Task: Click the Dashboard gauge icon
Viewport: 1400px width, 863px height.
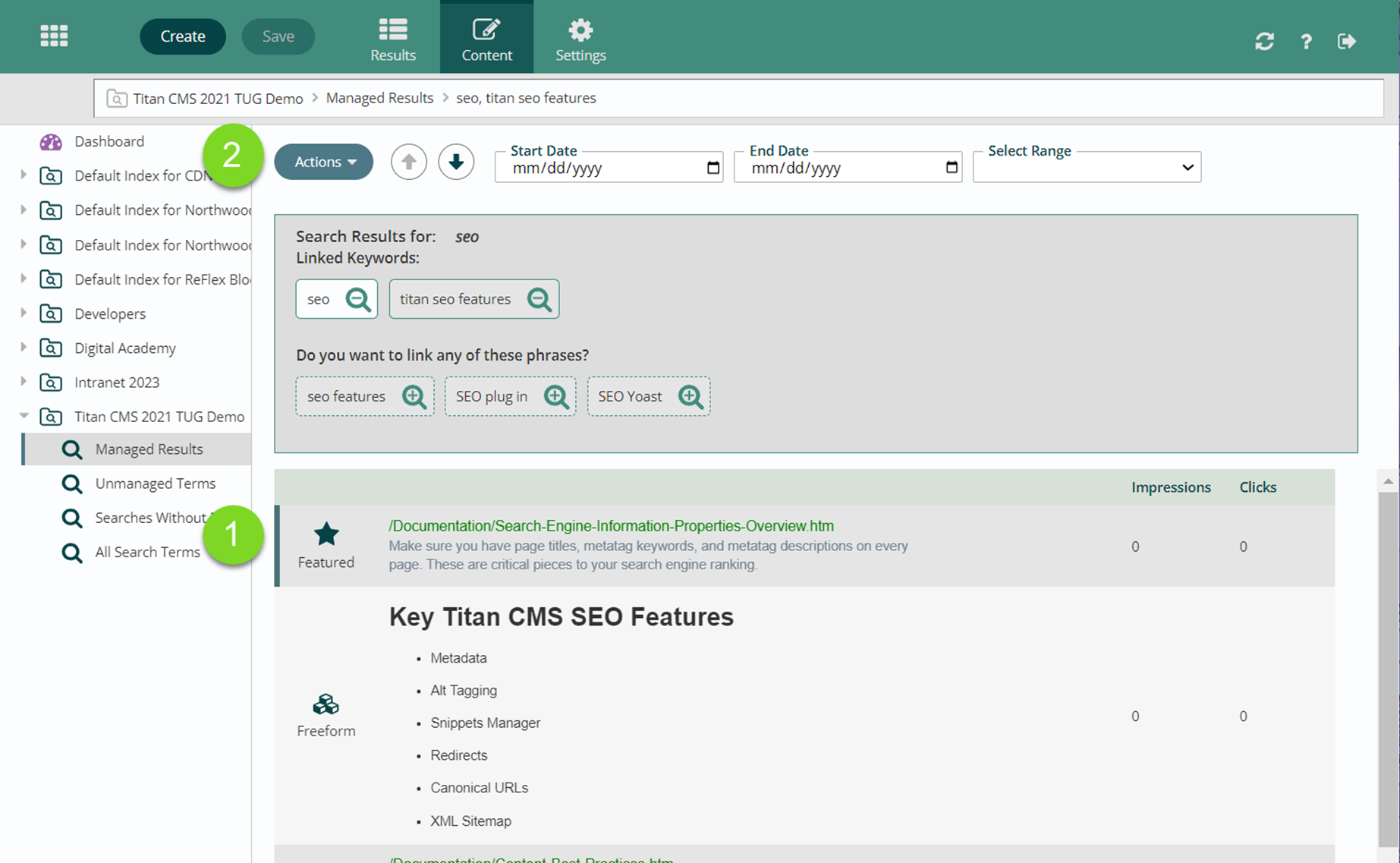Action: coord(51,142)
